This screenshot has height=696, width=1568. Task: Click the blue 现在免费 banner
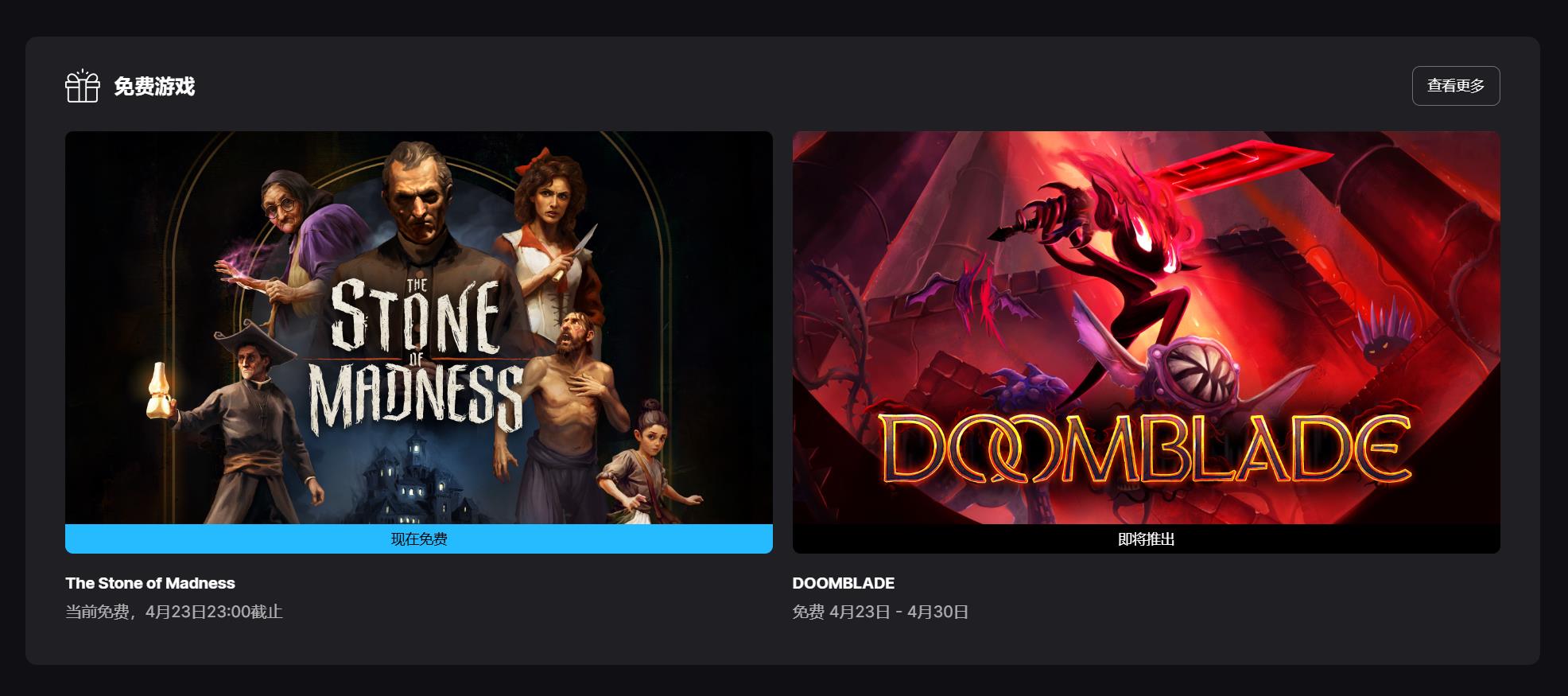click(419, 539)
